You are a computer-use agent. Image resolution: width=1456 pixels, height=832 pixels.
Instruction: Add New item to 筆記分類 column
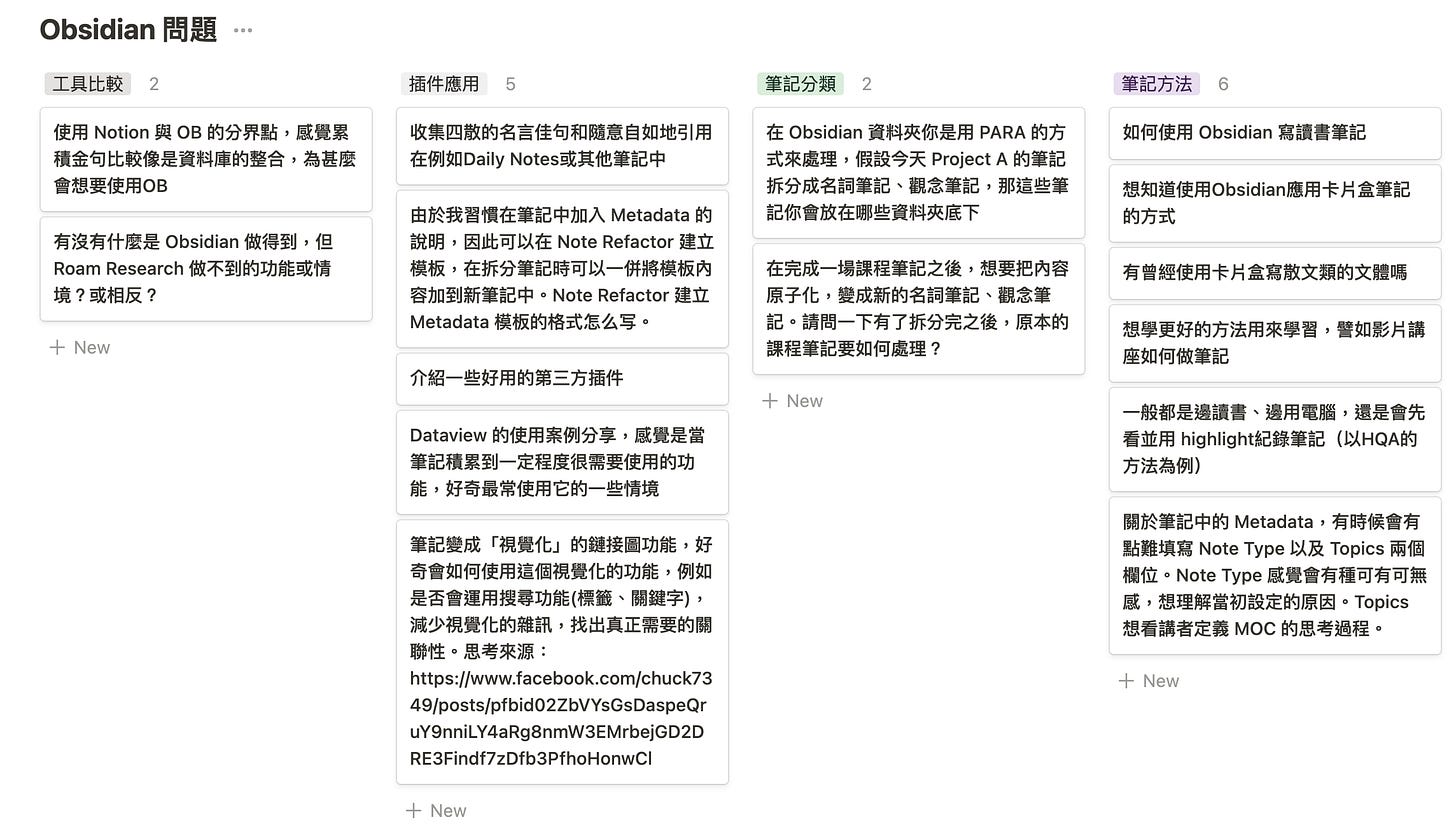[x=792, y=401]
